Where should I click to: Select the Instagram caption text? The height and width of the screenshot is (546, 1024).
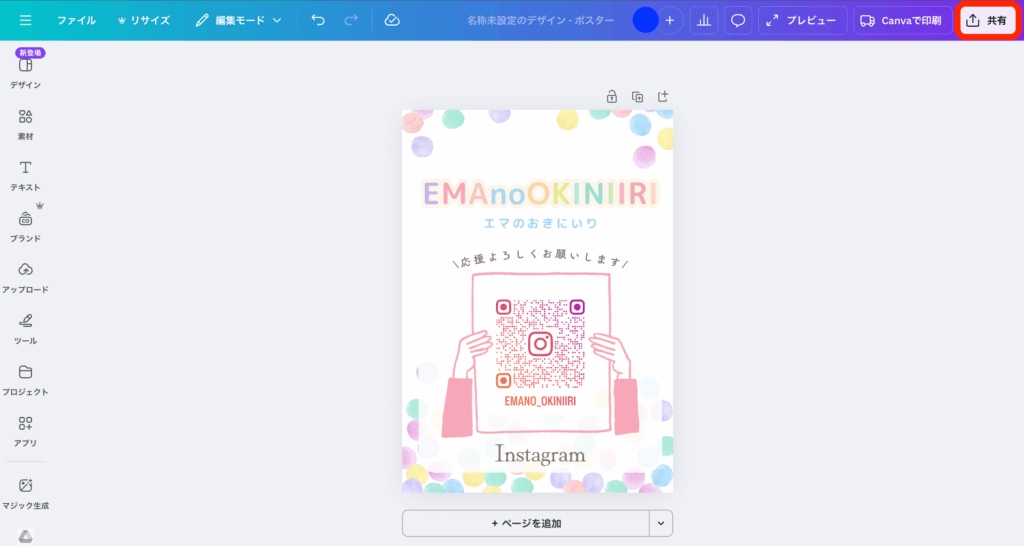pos(540,454)
